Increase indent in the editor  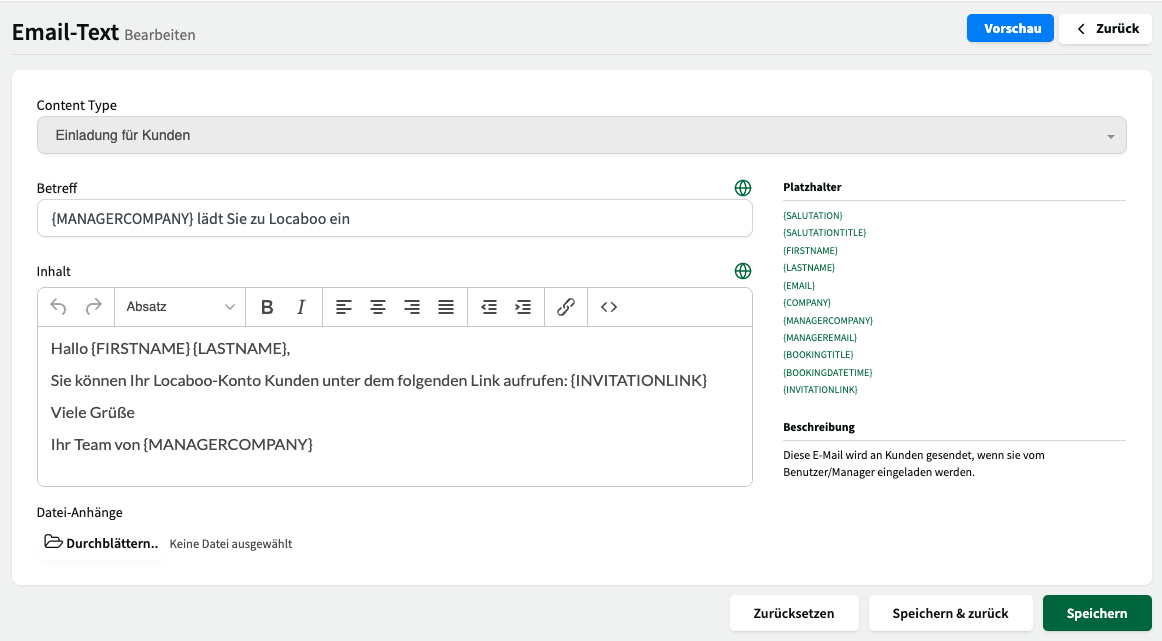(523, 307)
